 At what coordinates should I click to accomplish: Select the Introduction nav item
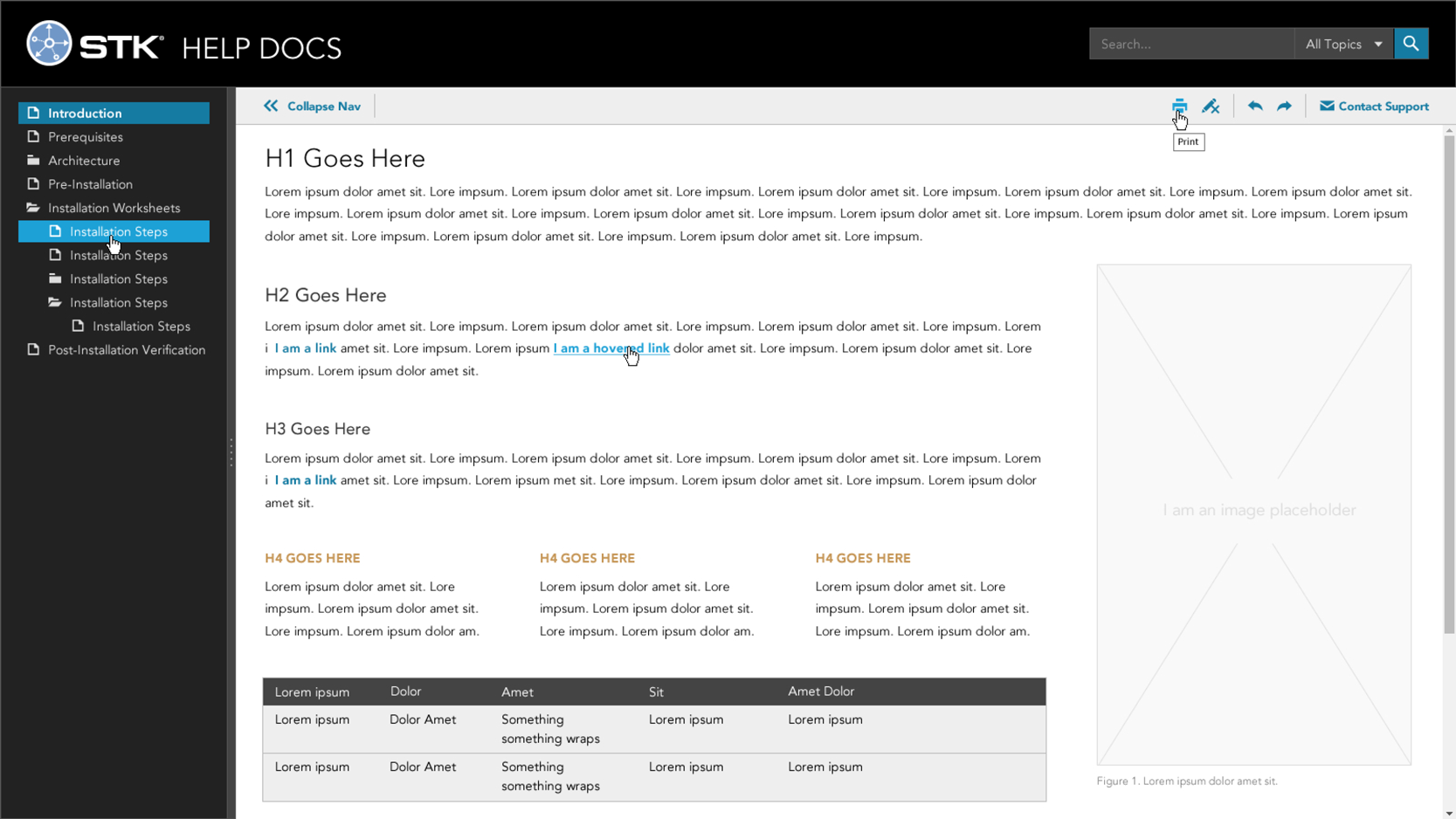pyautogui.click(x=85, y=114)
